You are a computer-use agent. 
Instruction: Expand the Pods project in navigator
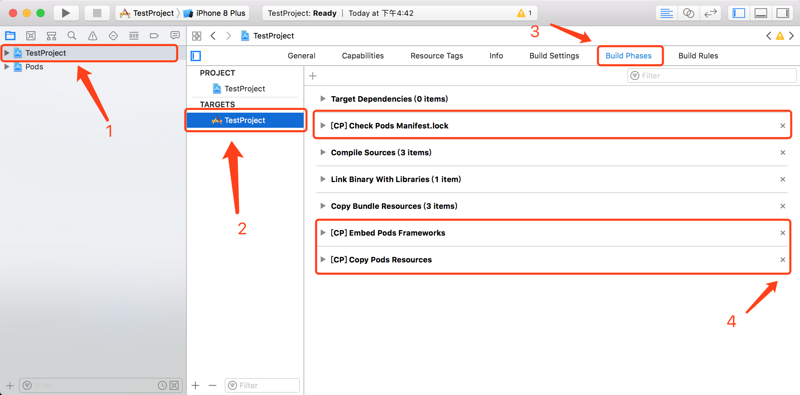tap(7, 67)
